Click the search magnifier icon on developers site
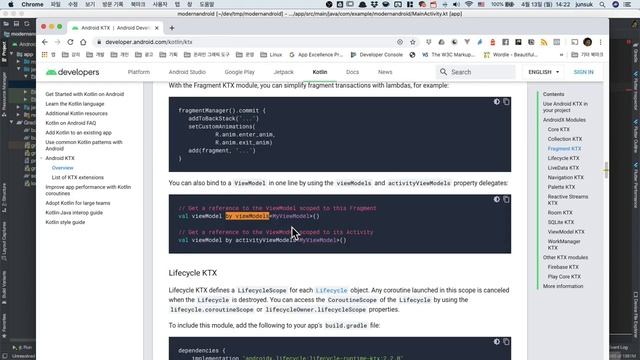This screenshot has height=360, width=640. click(443, 72)
